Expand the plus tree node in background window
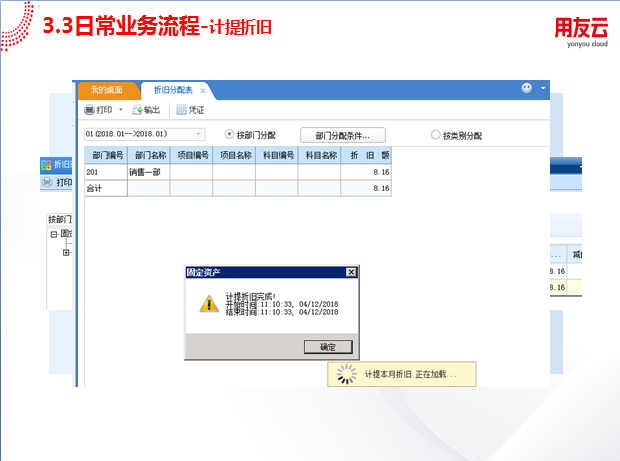This screenshot has width=620, height=461. (66, 252)
